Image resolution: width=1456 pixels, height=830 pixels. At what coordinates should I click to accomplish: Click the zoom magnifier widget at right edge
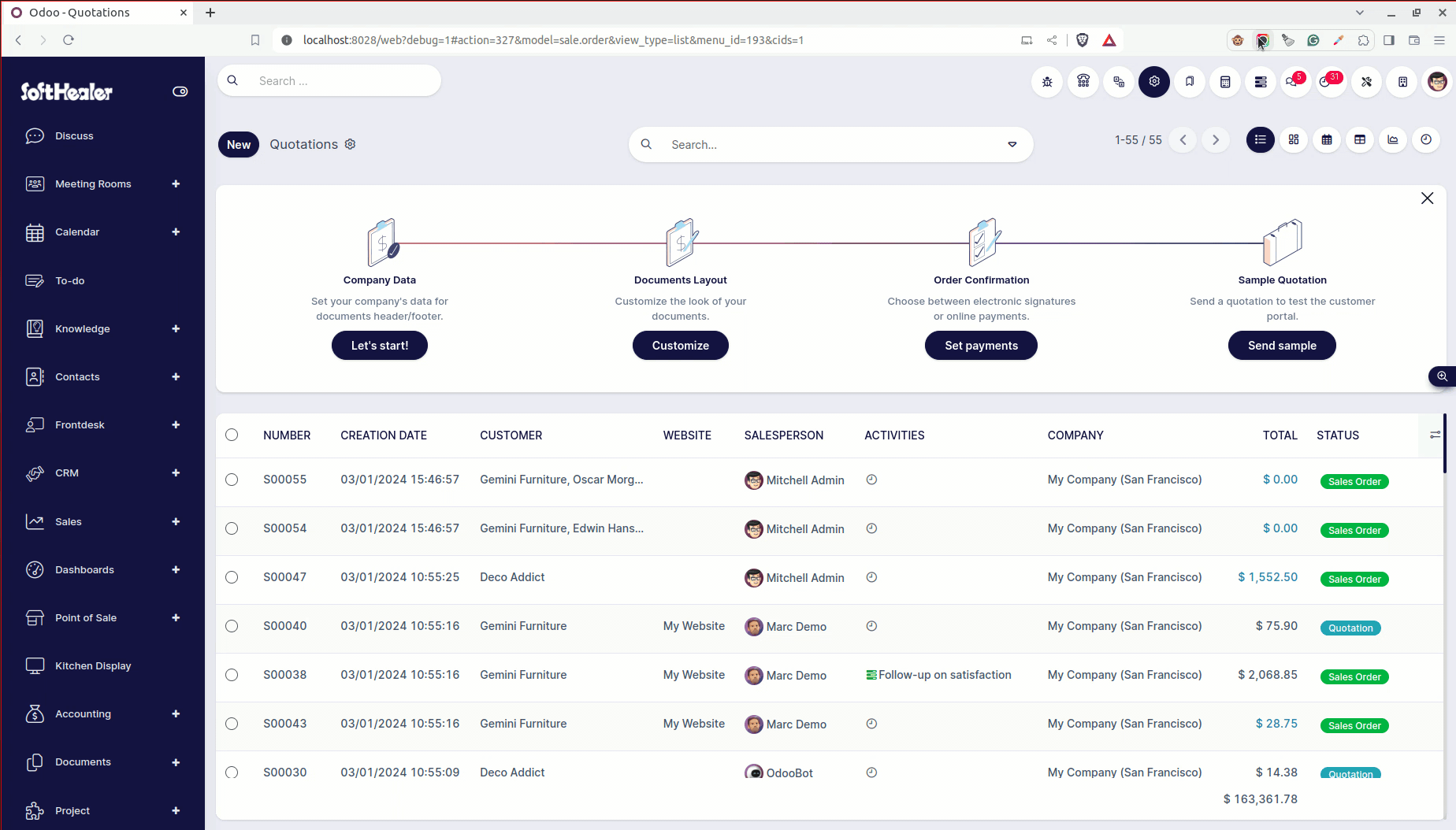pos(1442,376)
